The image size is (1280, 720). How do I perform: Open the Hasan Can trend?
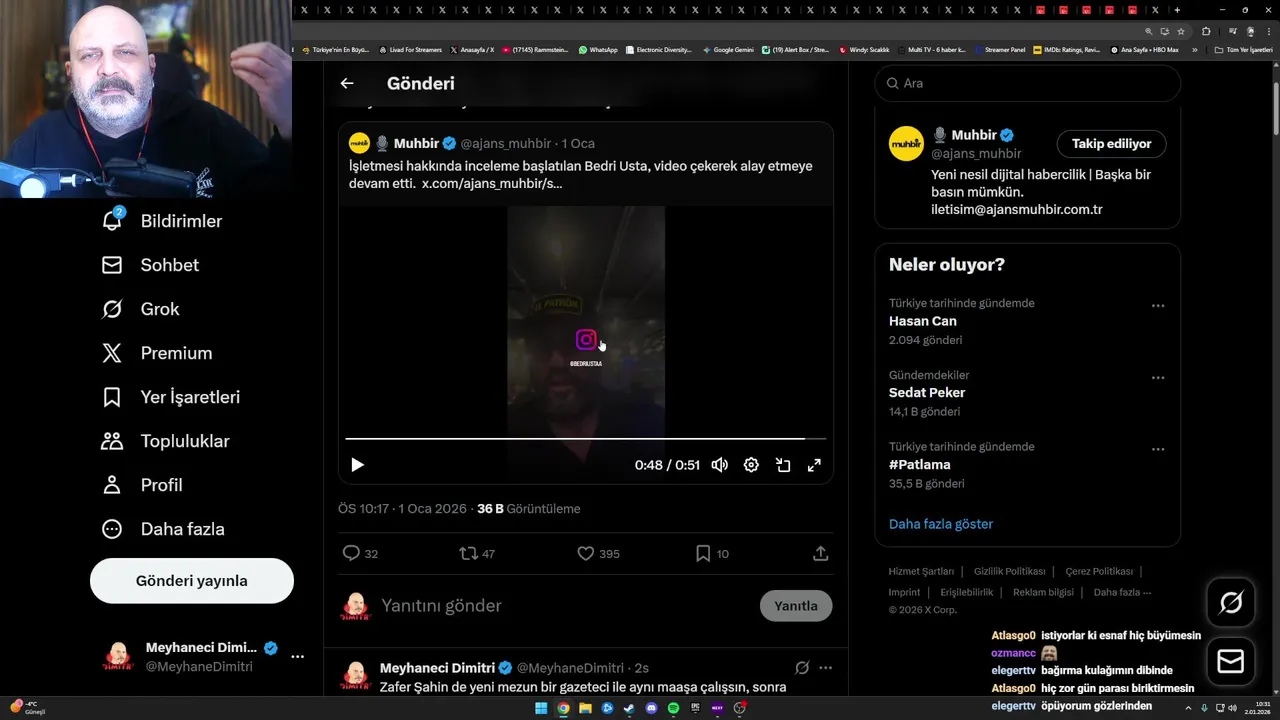pyautogui.click(x=923, y=321)
